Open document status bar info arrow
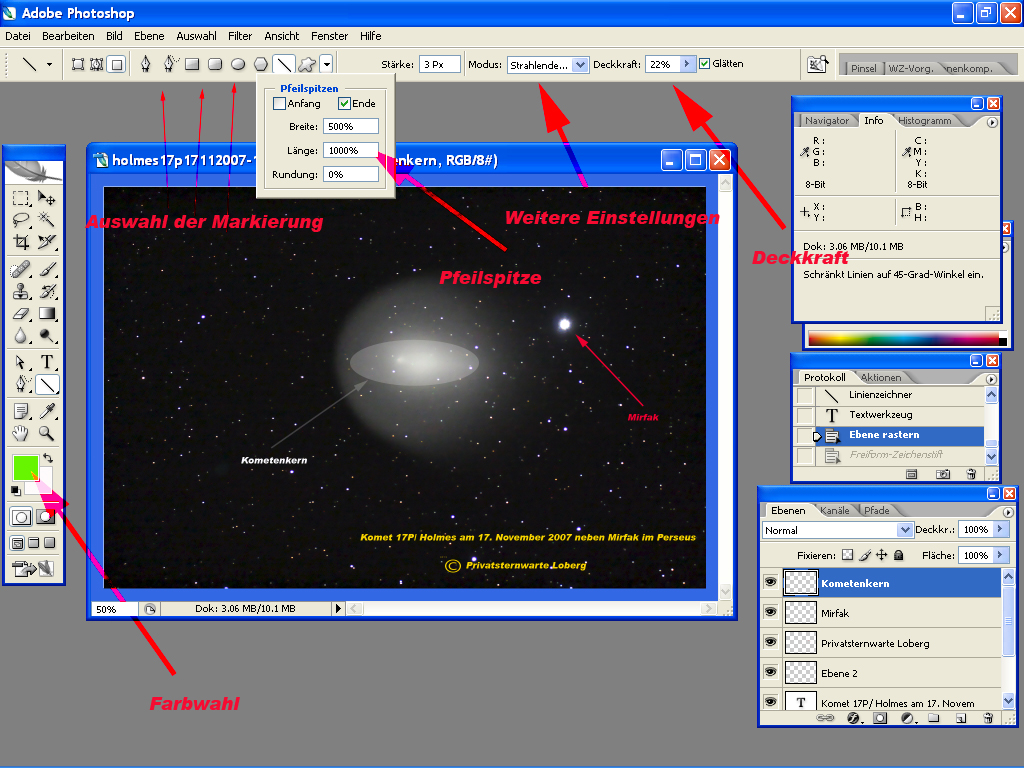 (x=338, y=609)
